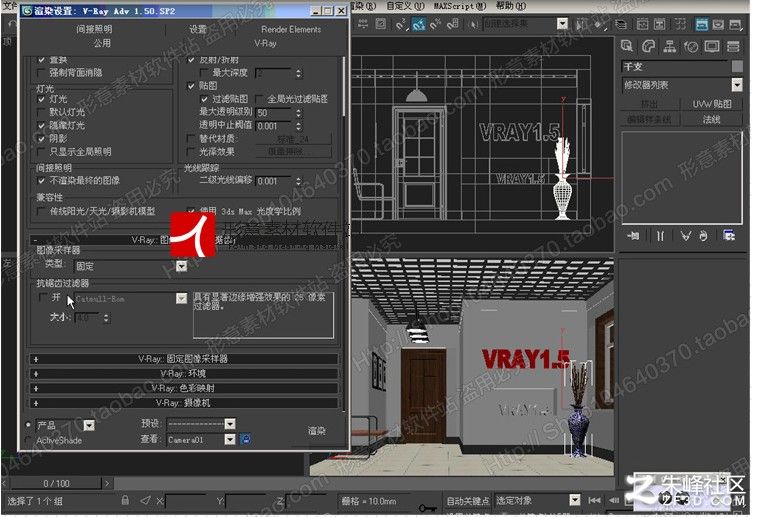This screenshot has height=517, width=758.
Task: Open the layer manager icon
Action: coord(621,24)
